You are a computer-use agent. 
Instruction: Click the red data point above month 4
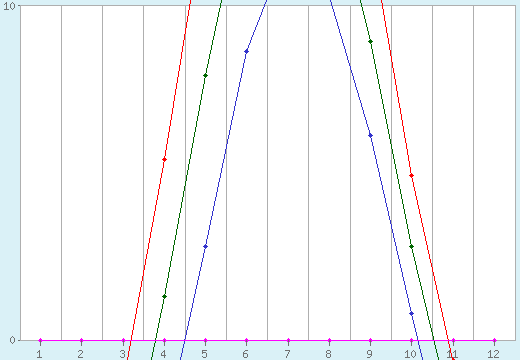(164, 160)
